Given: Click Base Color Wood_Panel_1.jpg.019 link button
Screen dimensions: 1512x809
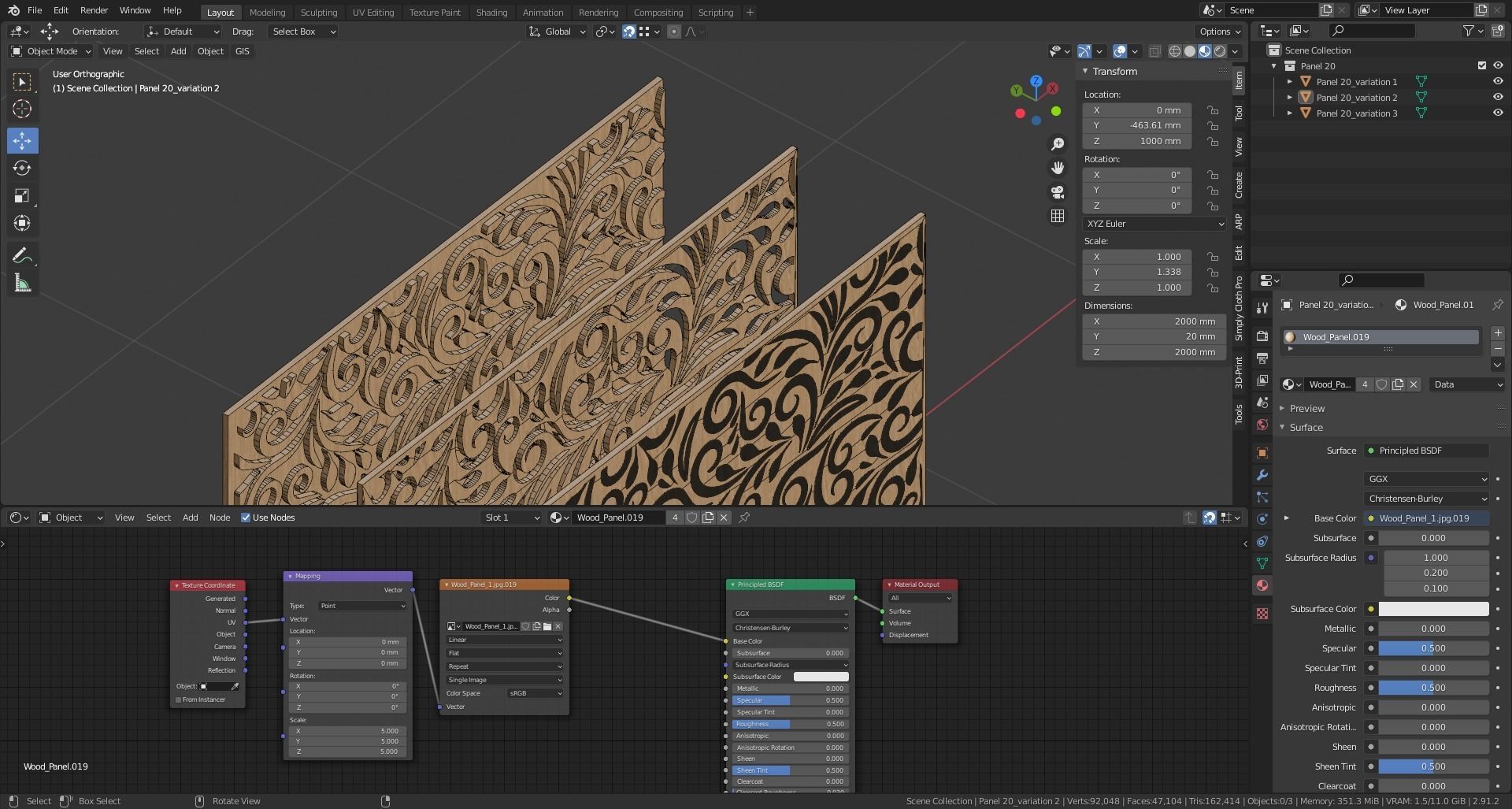Looking at the screenshot, I should pos(1426,518).
